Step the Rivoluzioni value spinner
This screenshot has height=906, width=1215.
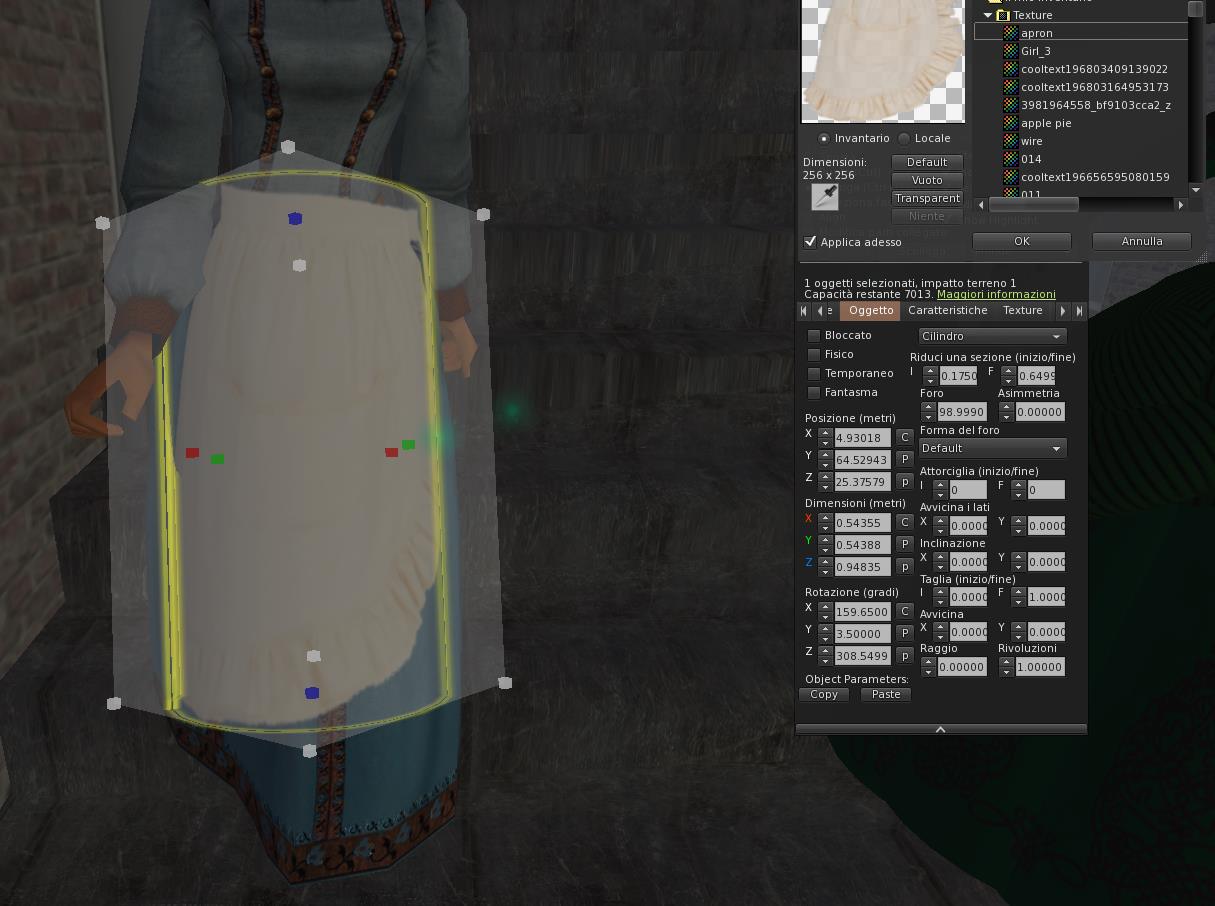click(x=1008, y=667)
